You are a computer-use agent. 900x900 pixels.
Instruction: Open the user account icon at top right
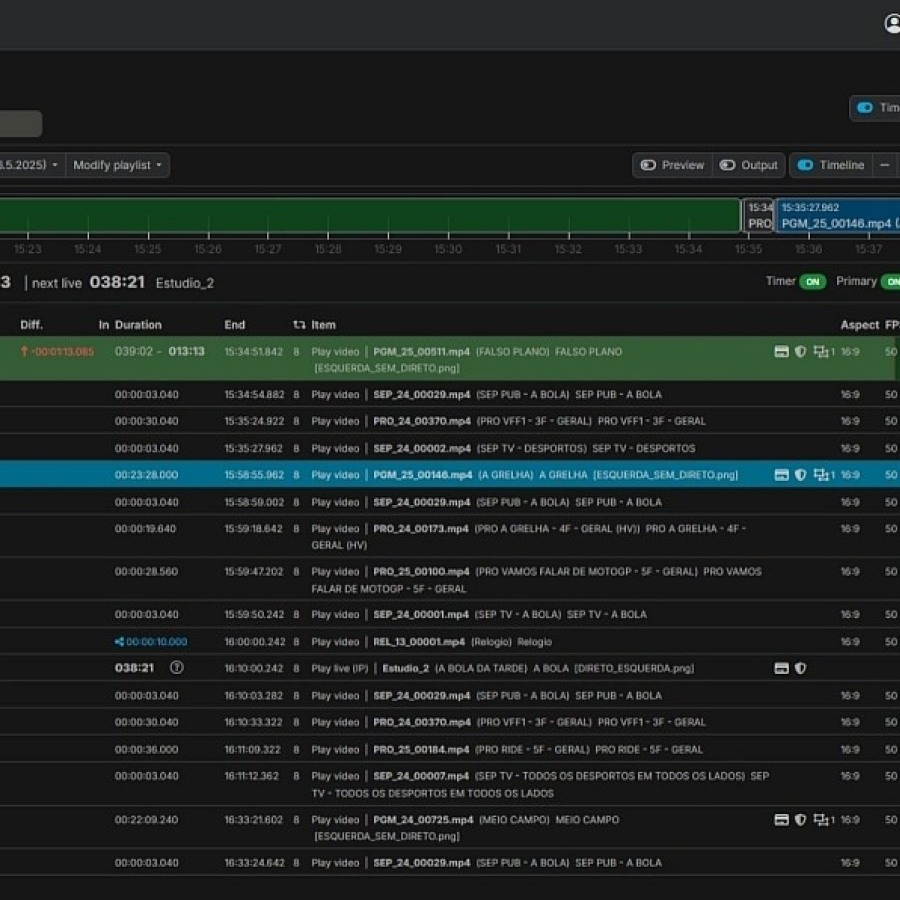[892, 23]
